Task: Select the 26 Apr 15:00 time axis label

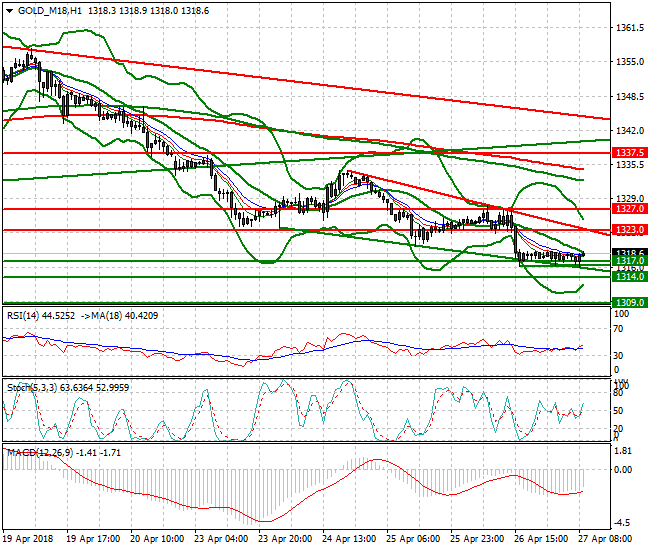Action: [x=541, y=539]
